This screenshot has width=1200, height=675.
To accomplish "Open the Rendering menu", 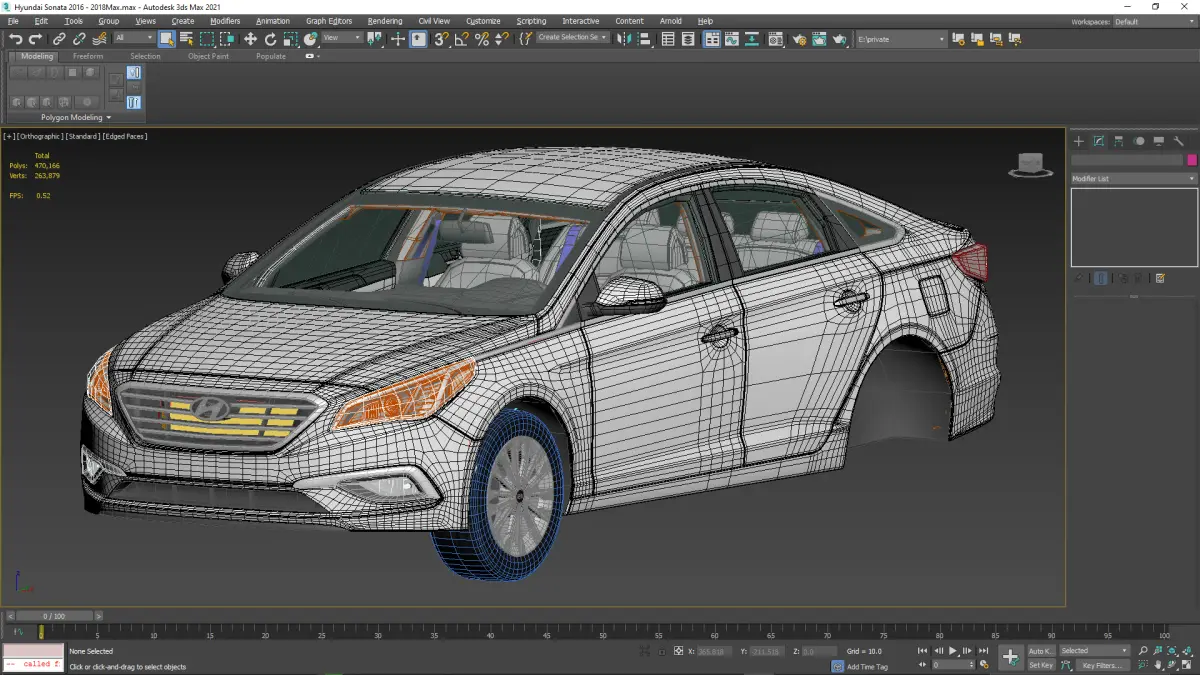I will (385, 21).
